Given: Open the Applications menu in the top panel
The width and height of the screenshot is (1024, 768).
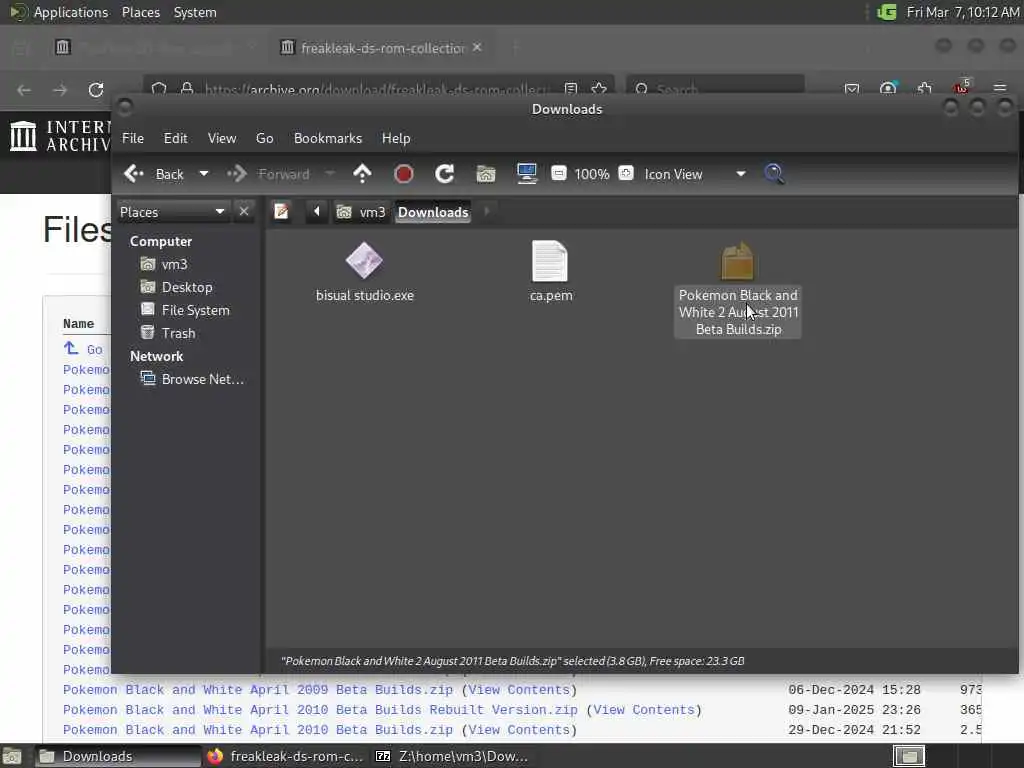Looking at the screenshot, I should click(59, 12).
